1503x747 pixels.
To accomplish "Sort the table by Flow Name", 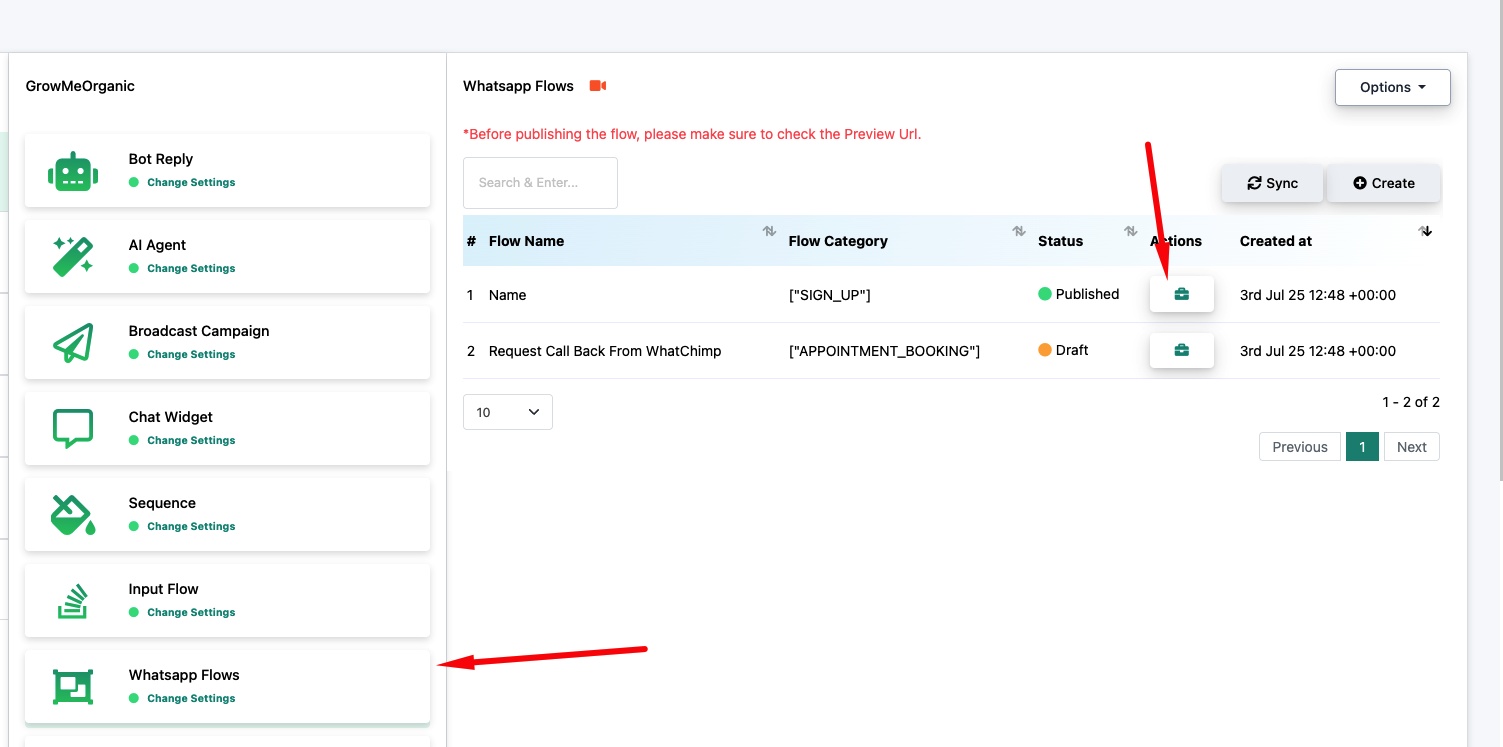I will [x=769, y=231].
